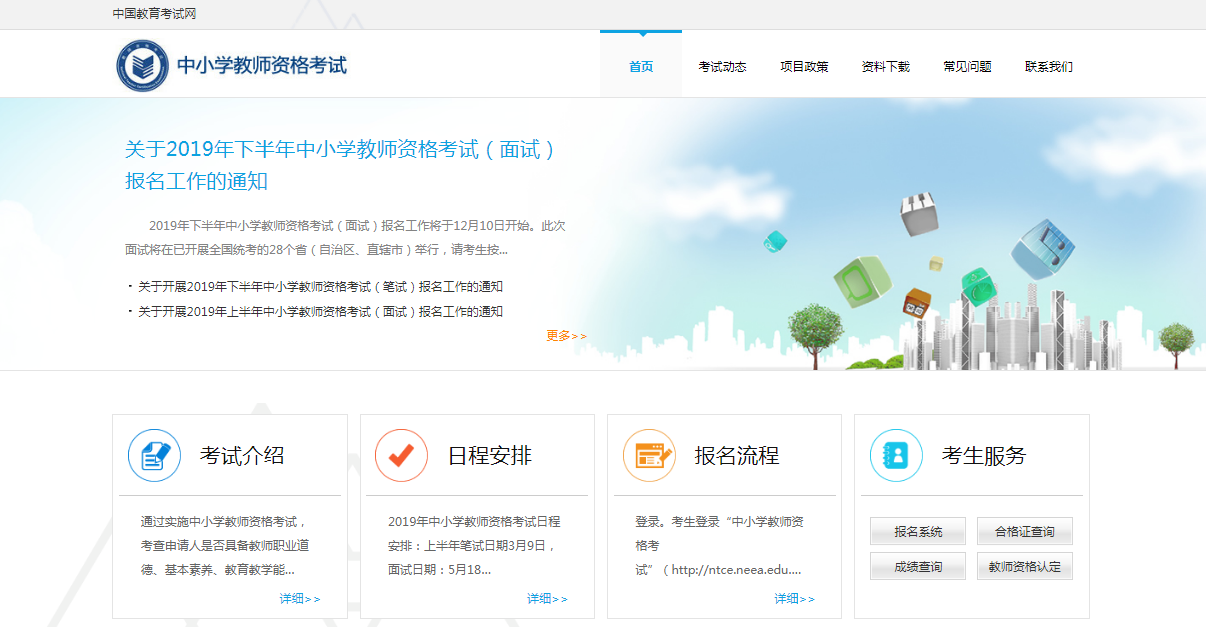Go to the 考试动态 menu item
The image size is (1206, 627).
pyautogui.click(x=722, y=67)
